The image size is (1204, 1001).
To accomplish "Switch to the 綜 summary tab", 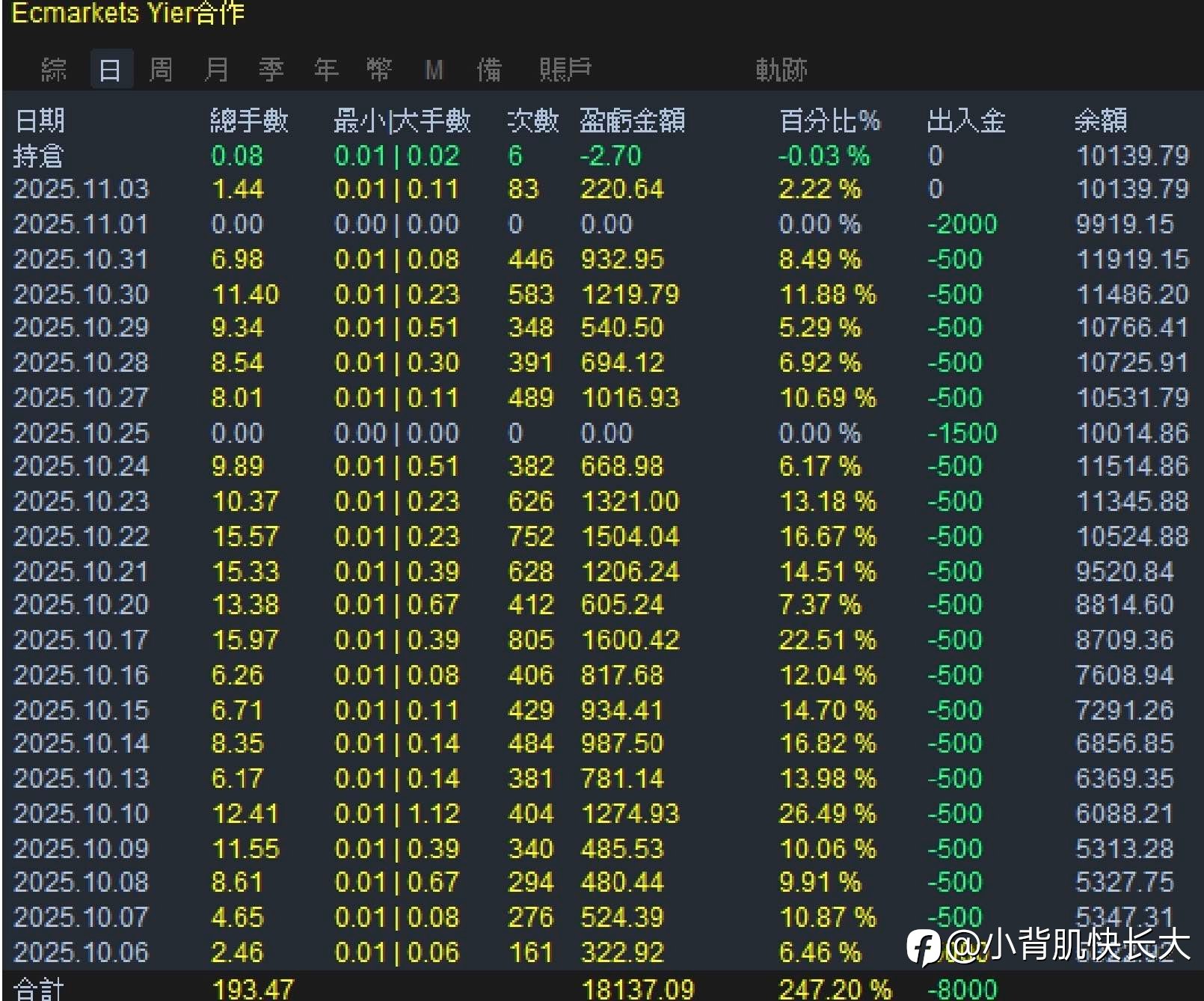I will [54, 70].
